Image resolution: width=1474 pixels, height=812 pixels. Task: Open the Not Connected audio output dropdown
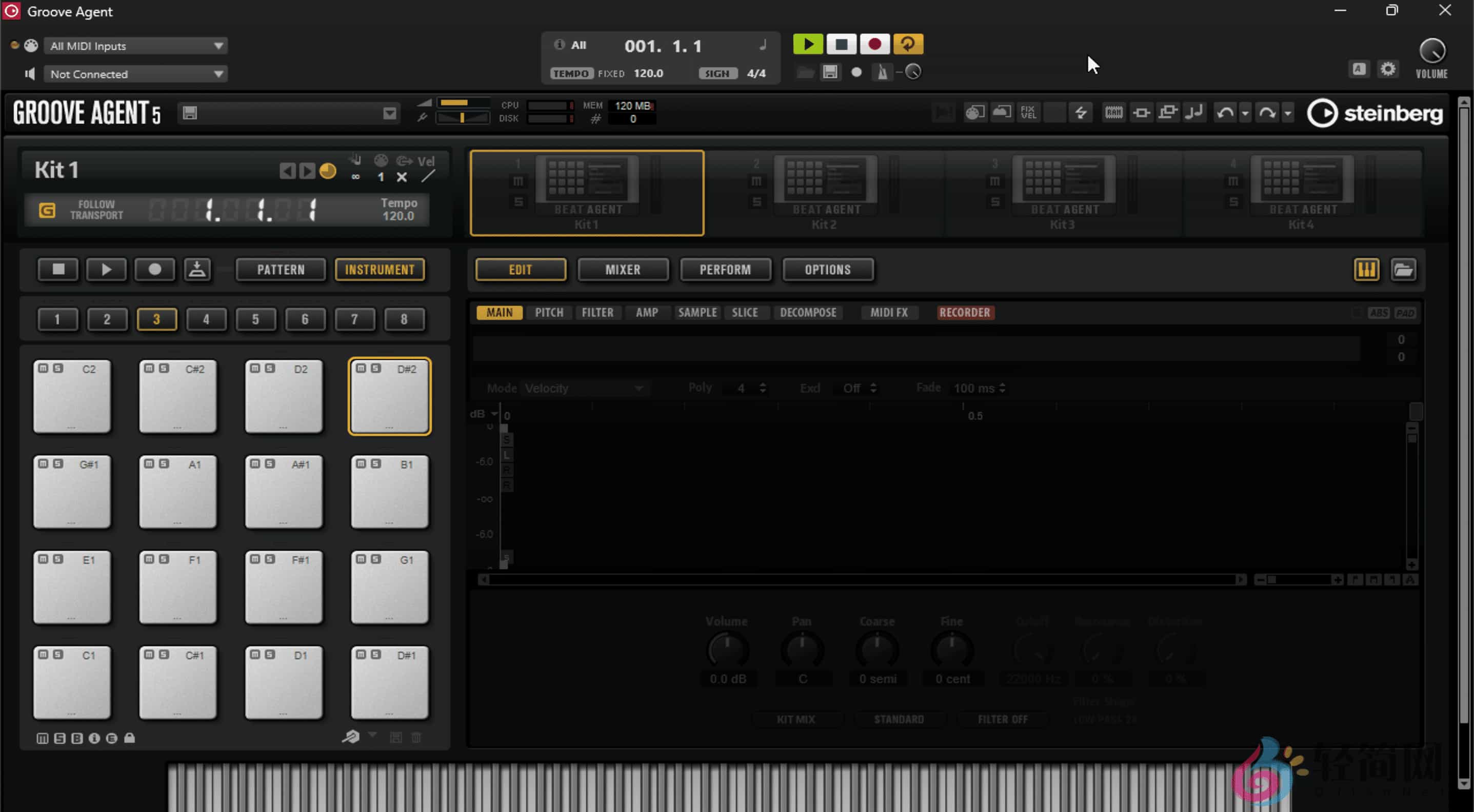coord(135,74)
